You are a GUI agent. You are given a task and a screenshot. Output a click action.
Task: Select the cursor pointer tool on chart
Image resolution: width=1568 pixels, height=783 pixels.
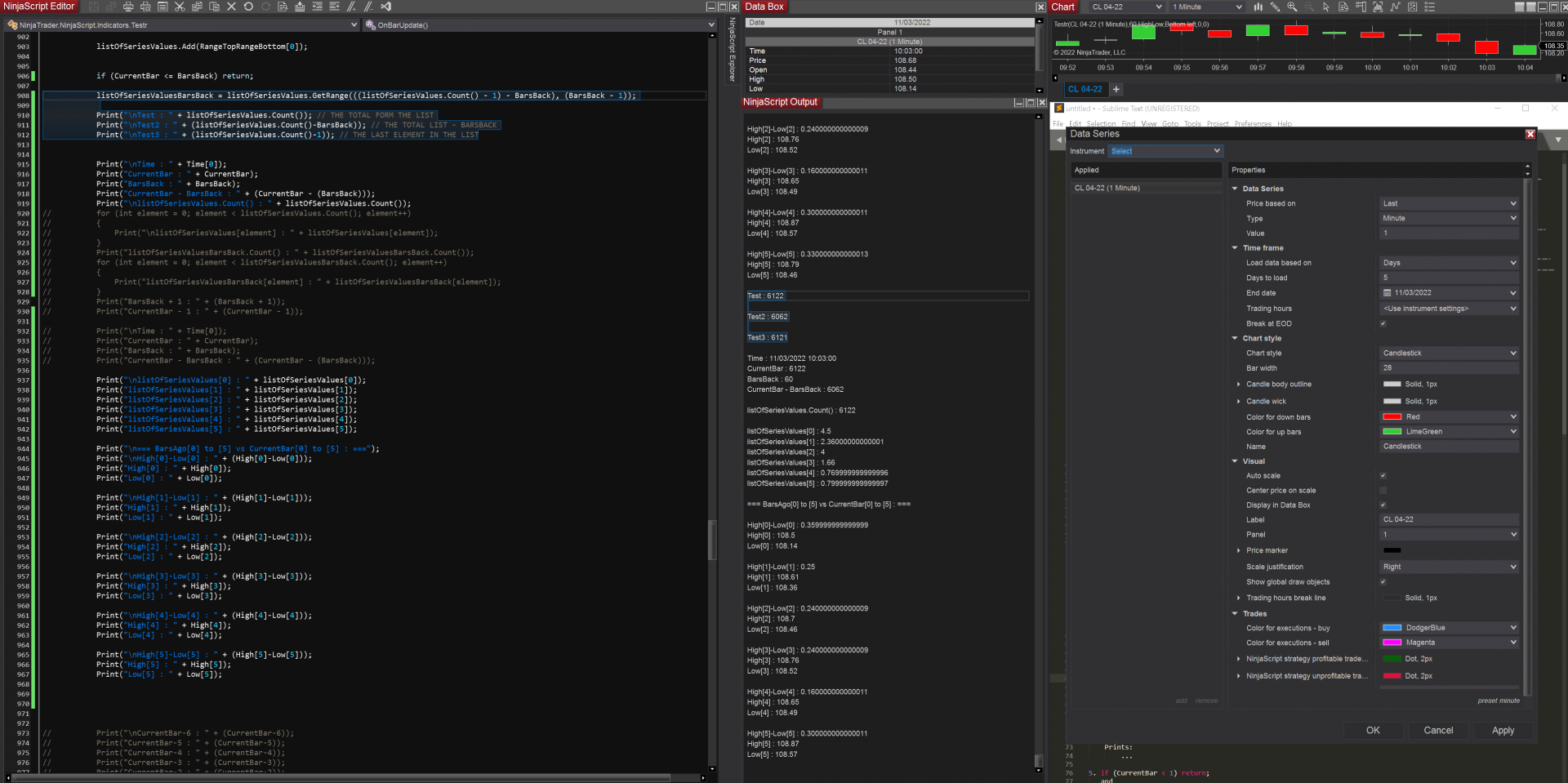[1325, 7]
